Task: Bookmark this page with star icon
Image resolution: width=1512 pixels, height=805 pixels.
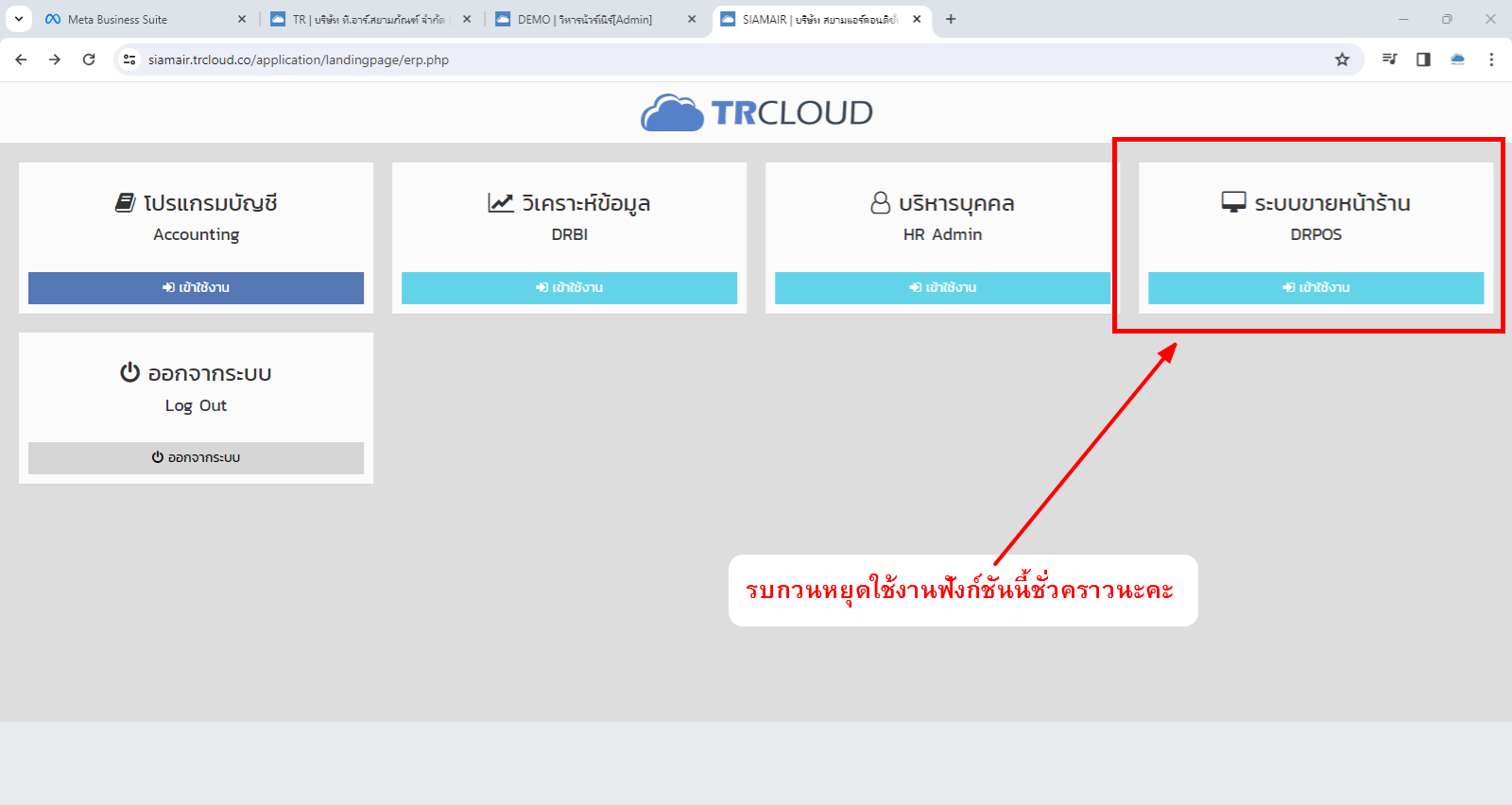Action: (x=1342, y=60)
